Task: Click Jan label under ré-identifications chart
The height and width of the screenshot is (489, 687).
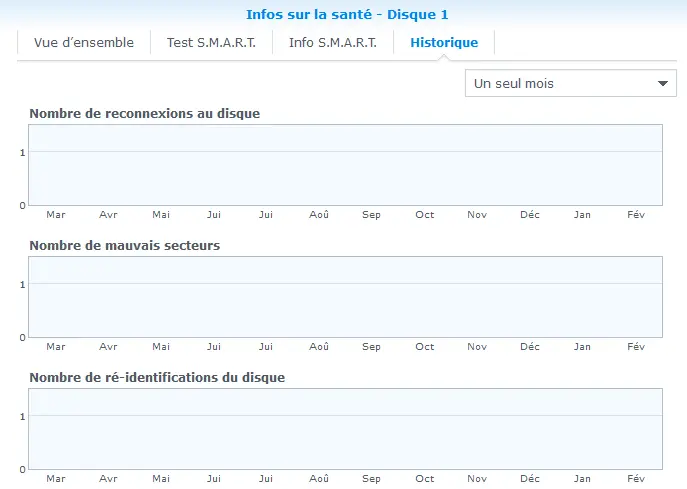Action: point(582,478)
